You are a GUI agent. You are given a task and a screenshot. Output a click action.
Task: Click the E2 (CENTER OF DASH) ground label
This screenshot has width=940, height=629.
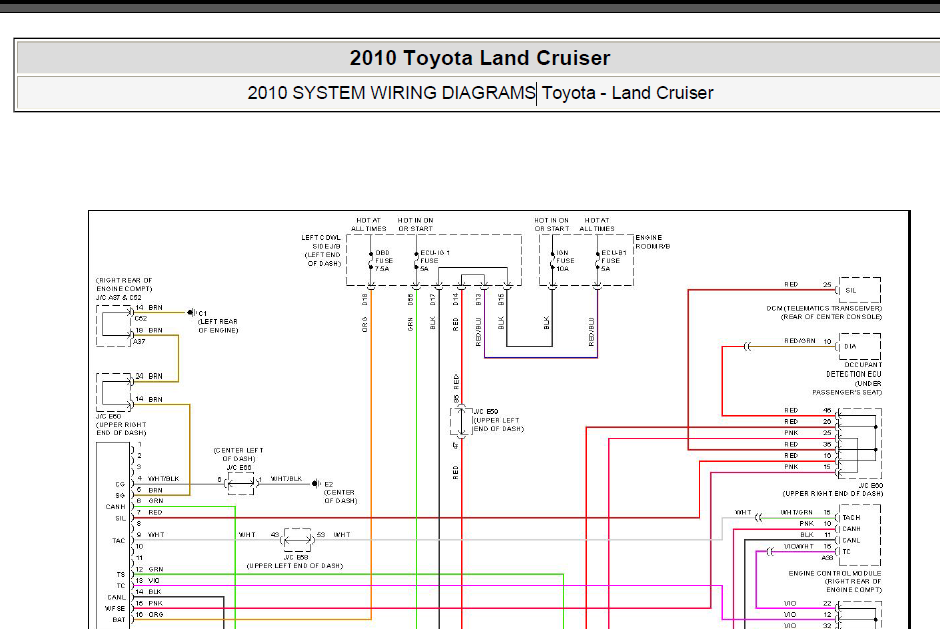[340, 492]
